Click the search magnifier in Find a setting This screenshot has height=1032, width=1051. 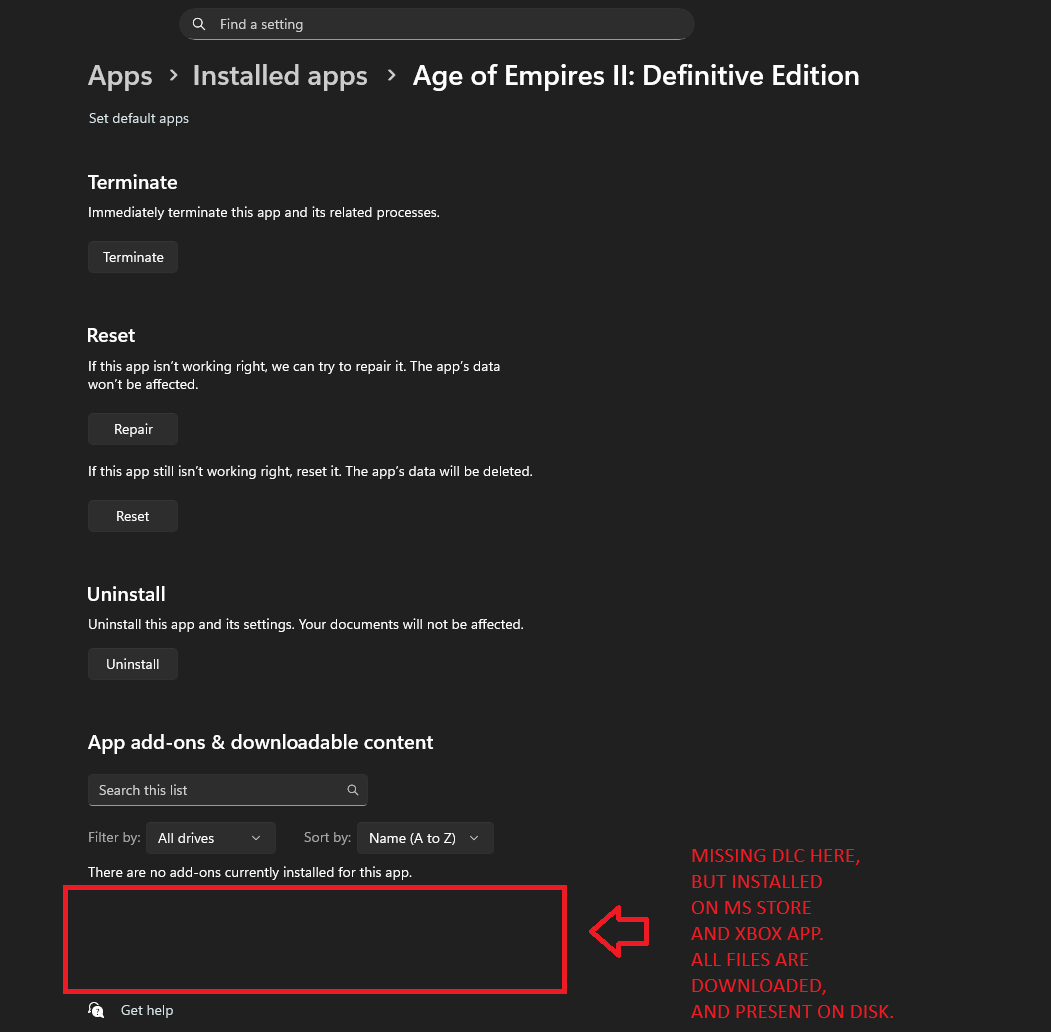pos(199,23)
